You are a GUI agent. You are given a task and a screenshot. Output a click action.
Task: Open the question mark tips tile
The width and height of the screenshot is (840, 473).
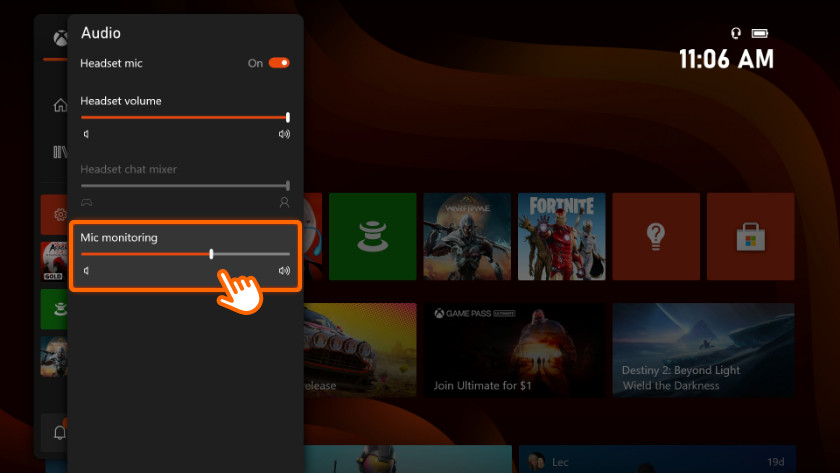(655, 236)
